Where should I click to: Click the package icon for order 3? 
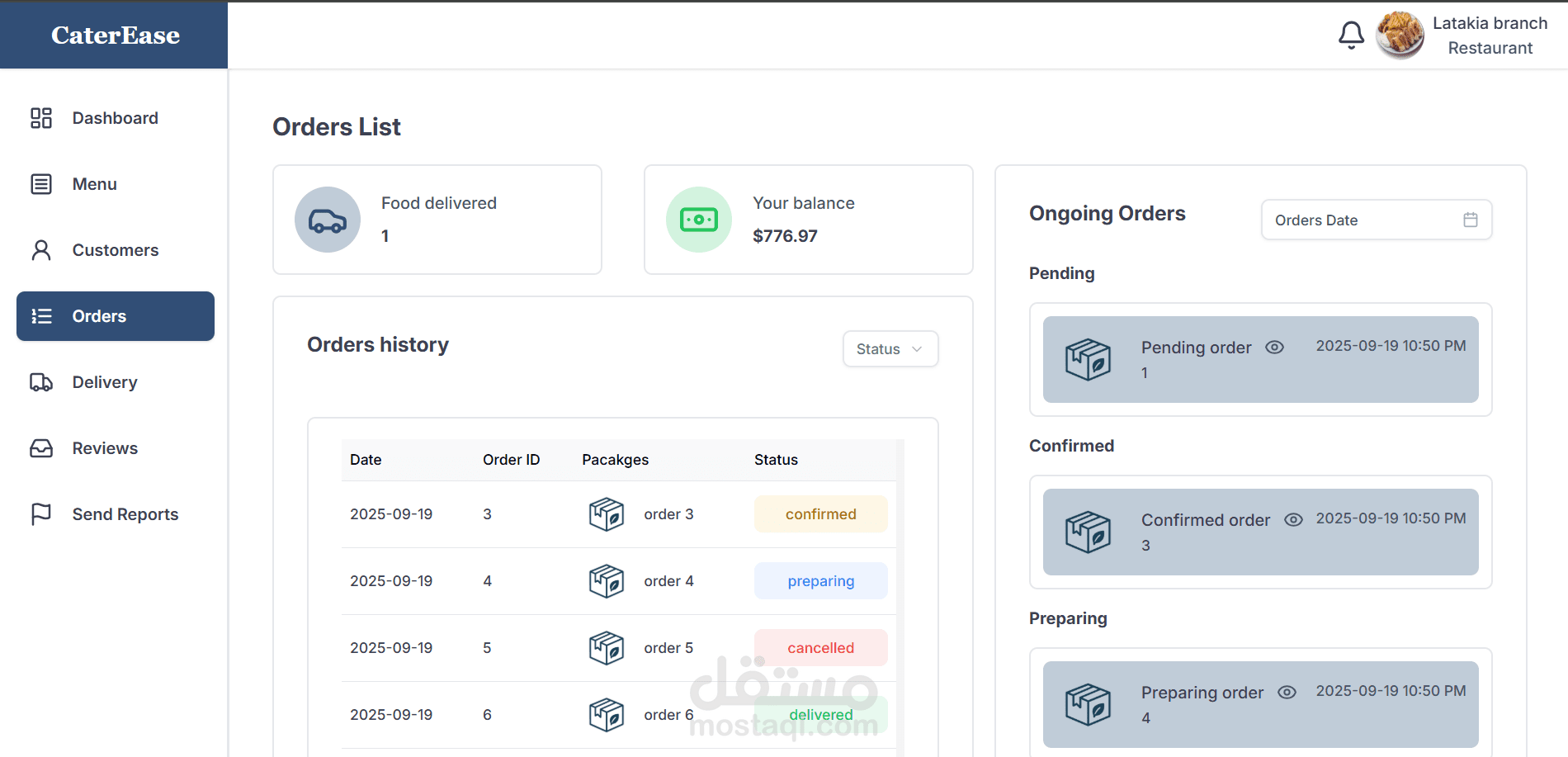click(606, 514)
